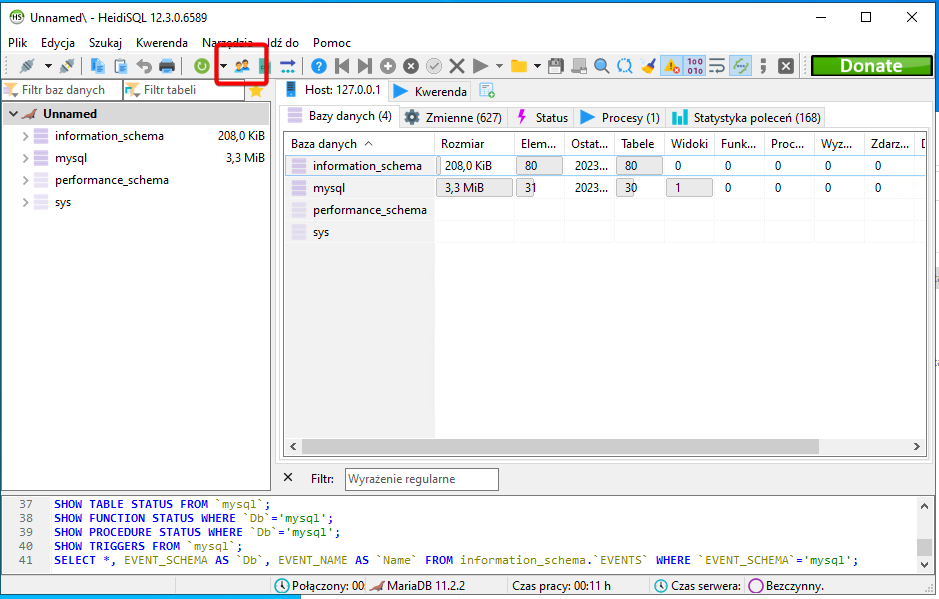Viewport: 939px width, 599px height.
Task: Click the green Refresh icon
Action: pos(202,66)
